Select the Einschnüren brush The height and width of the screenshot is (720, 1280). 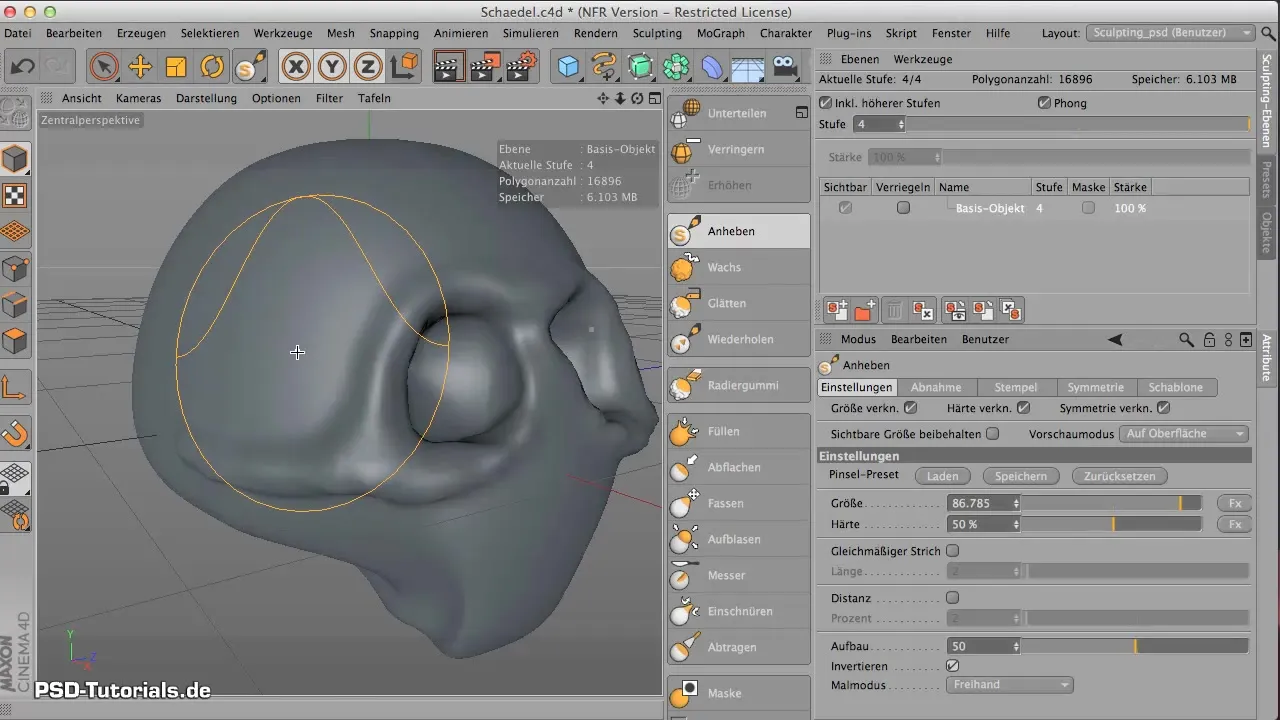[739, 611]
